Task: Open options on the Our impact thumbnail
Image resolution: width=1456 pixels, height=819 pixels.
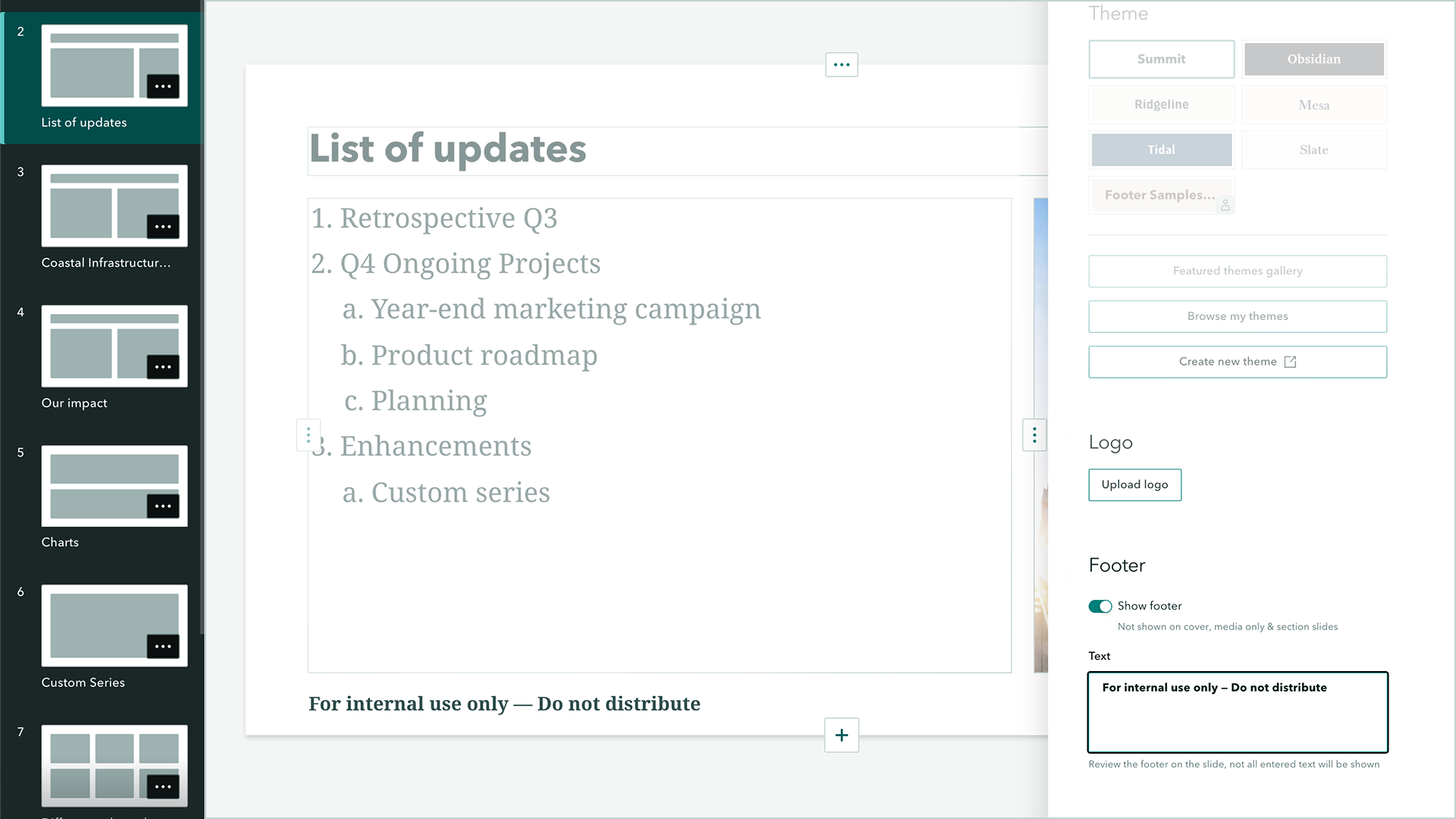Action: click(163, 367)
